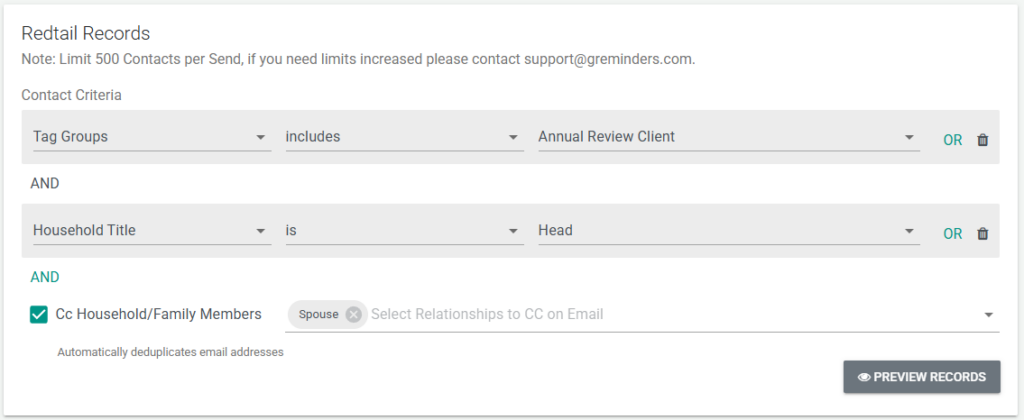Click the Spouse chip label
This screenshot has width=1024, height=420.
(x=319, y=314)
